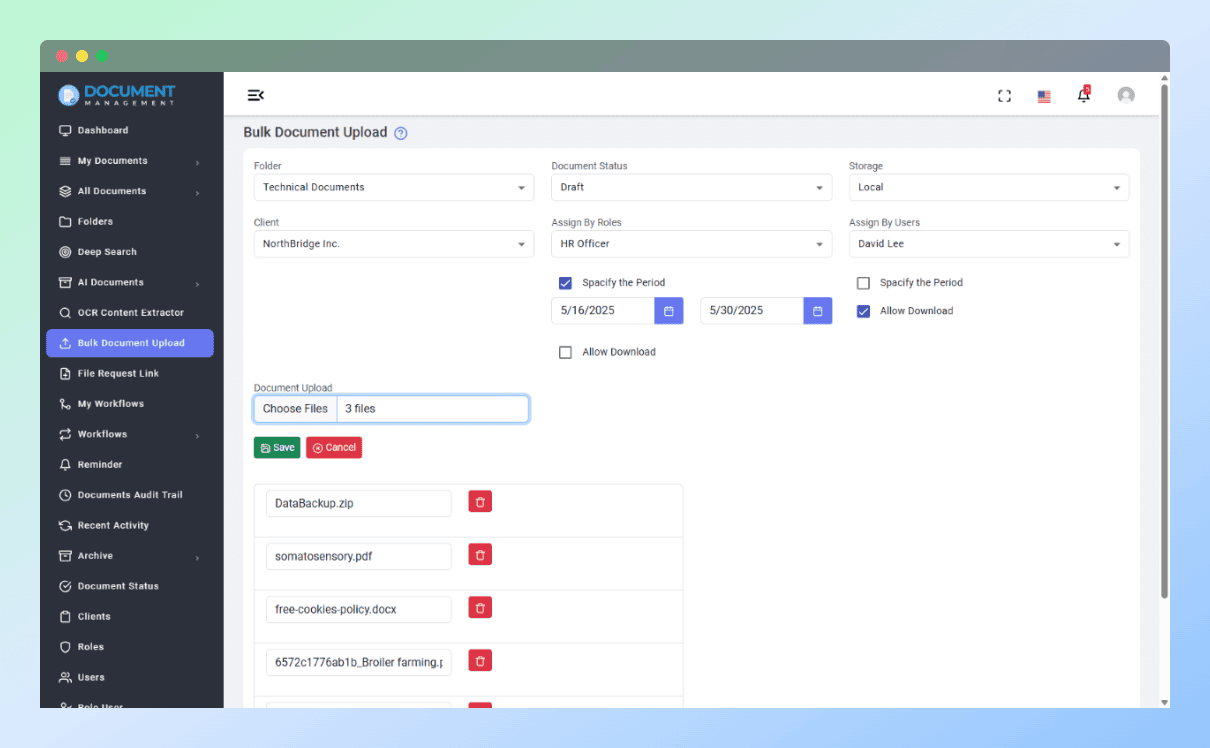1210x748 pixels.
Task: Open the Document Status dropdown
Action: [x=690, y=187]
